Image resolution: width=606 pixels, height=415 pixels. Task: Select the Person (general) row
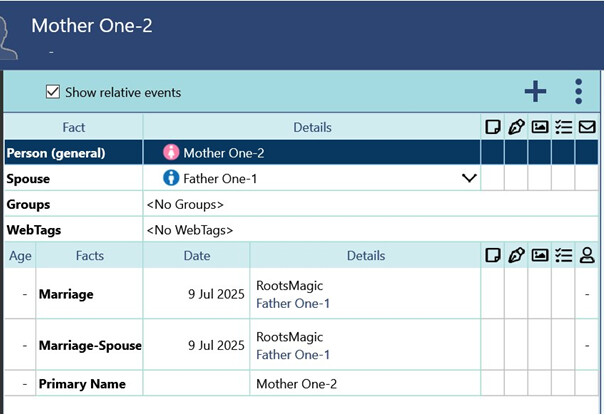301,153
